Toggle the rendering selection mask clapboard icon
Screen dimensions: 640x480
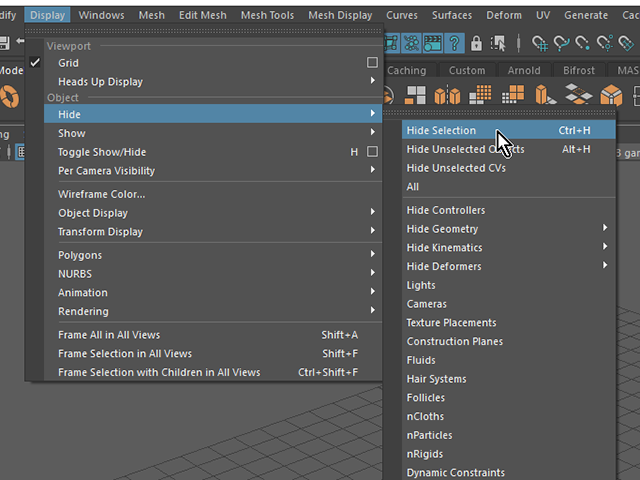tap(433, 43)
